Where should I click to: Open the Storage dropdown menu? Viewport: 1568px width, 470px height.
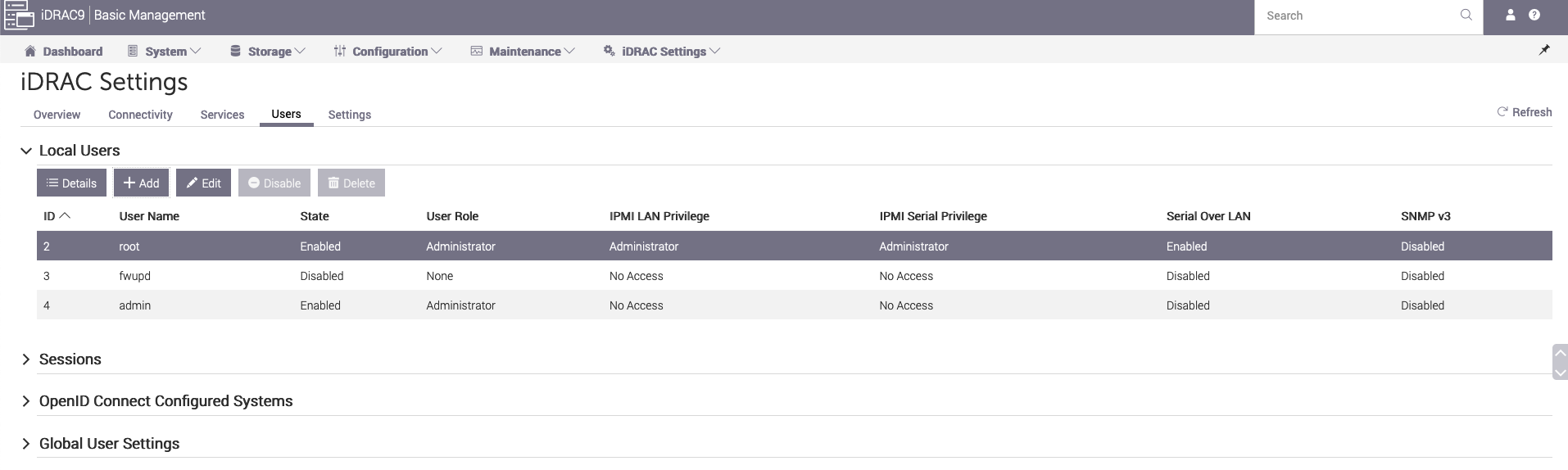(268, 52)
